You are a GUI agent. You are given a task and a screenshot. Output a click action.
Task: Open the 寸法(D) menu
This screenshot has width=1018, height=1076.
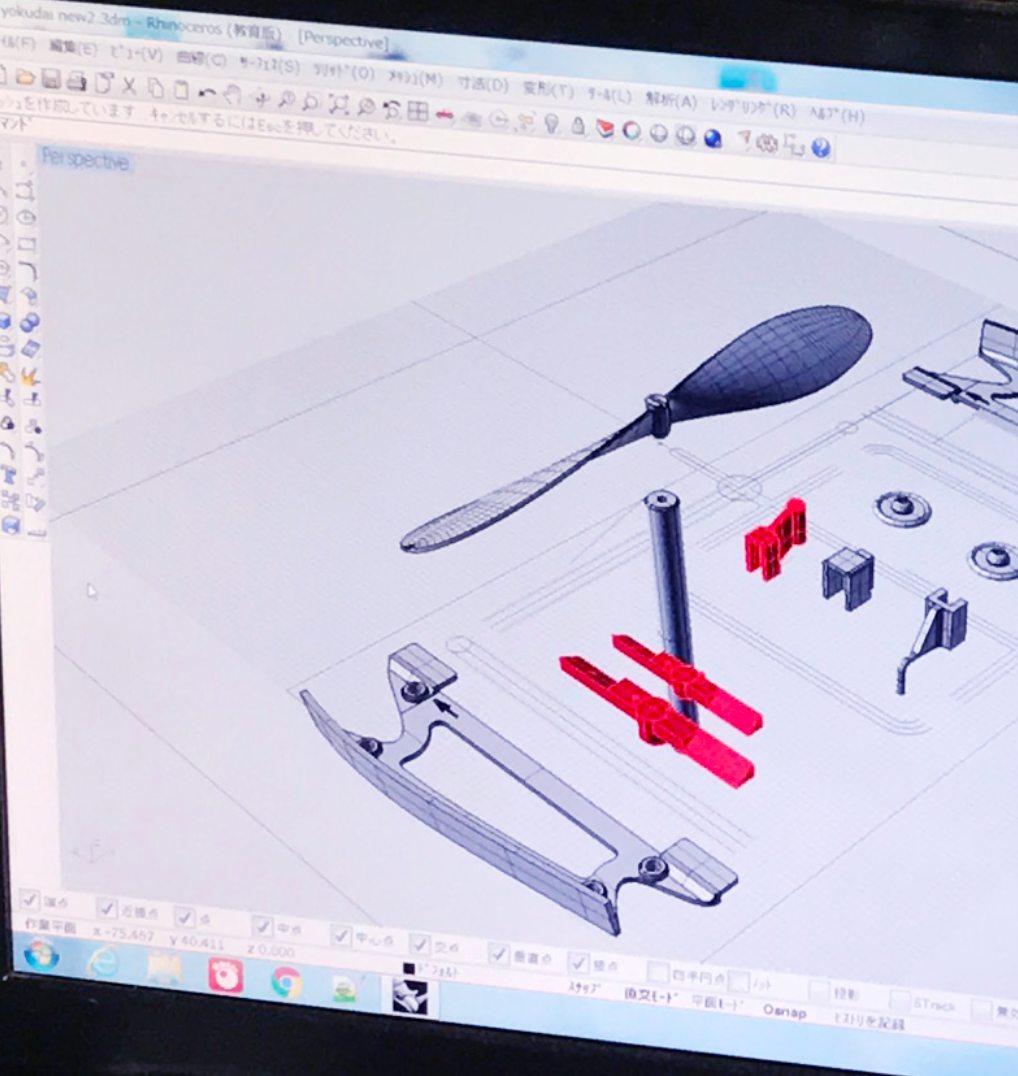483,84
